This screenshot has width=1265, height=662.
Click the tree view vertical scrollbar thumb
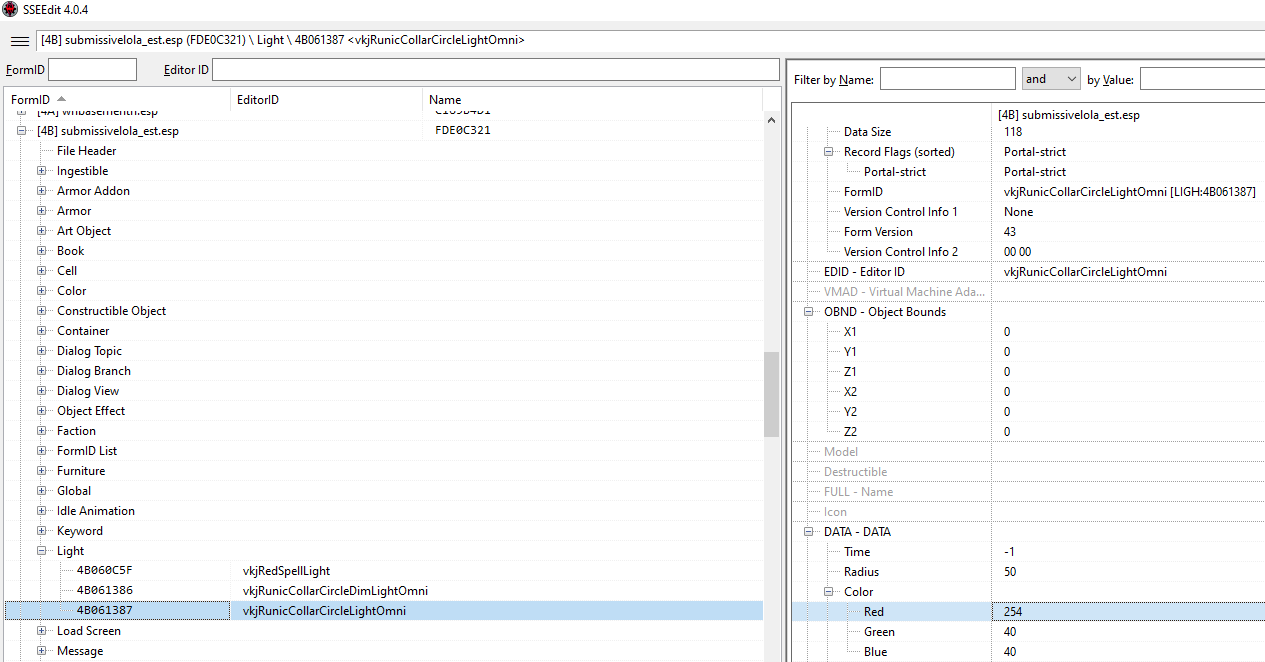coord(771,394)
